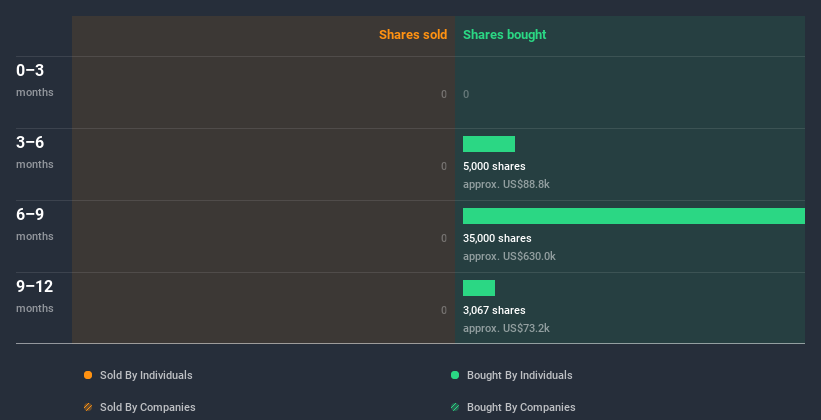Click the 5,000 shares value text
The width and height of the screenshot is (821, 420).
pyautogui.click(x=494, y=166)
